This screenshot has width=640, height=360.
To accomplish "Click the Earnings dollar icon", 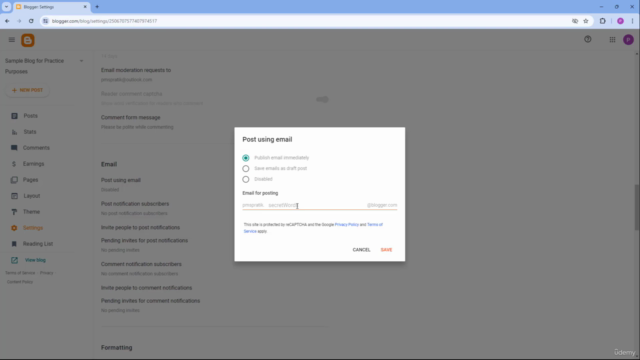I will [x=14, y=164].
